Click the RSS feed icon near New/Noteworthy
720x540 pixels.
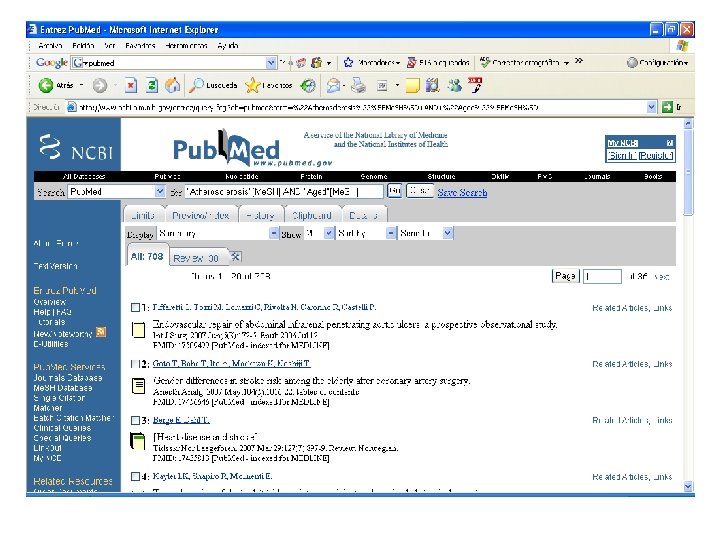click(x=101, y=332)
